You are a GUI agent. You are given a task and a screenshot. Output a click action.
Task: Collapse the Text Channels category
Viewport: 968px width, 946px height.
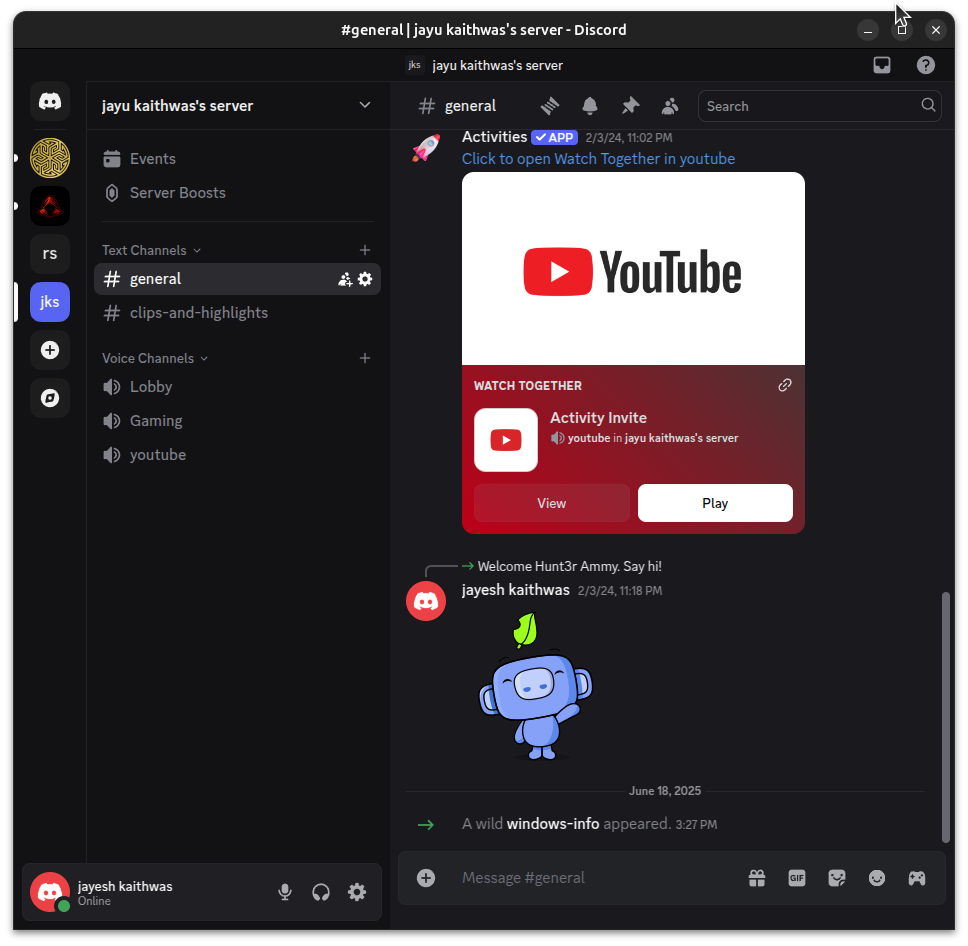click(x=151, y=250)
